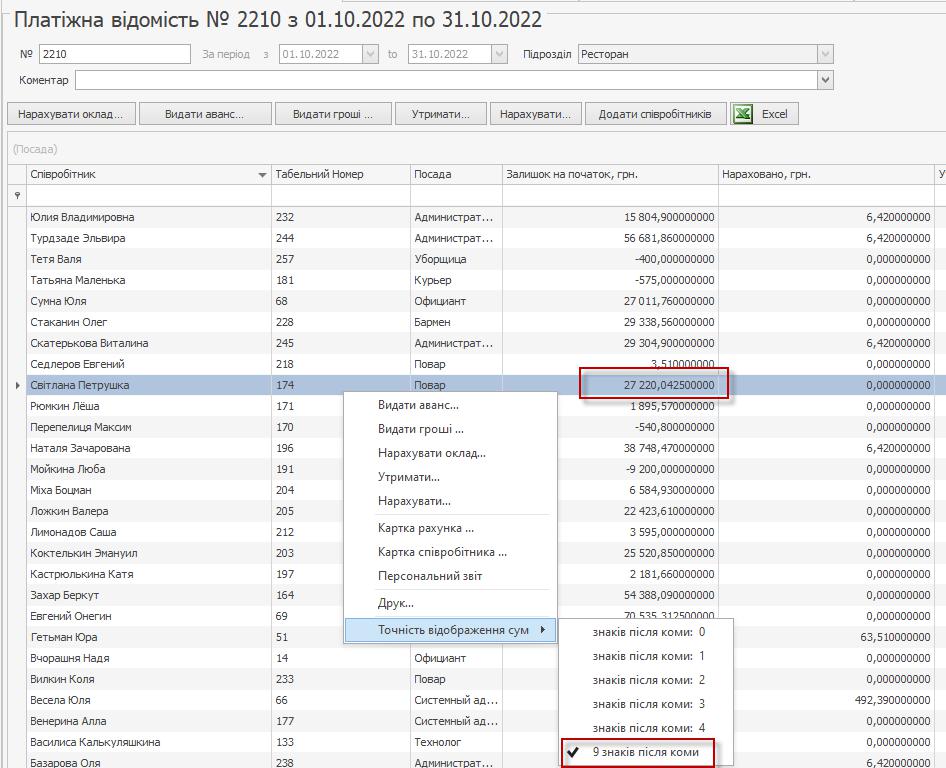This screenshot has width=946, height=768.
Task: Expand Точність відображення сум submenu
Action: point(452,630)
